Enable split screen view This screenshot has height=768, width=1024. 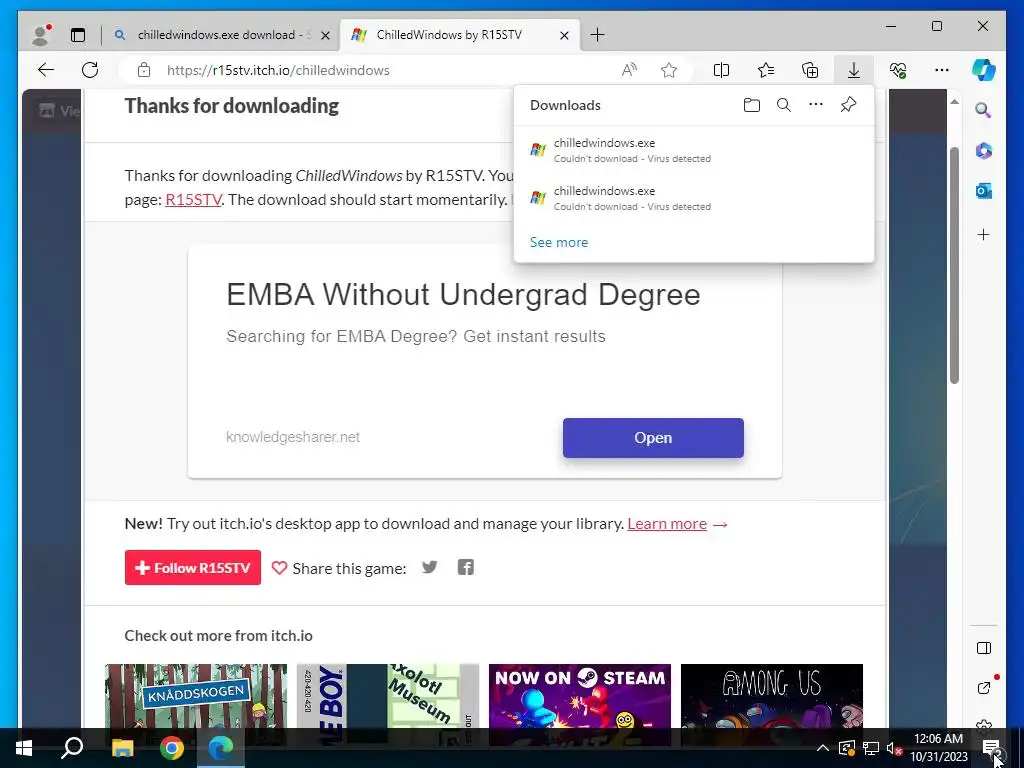[722, 70]
